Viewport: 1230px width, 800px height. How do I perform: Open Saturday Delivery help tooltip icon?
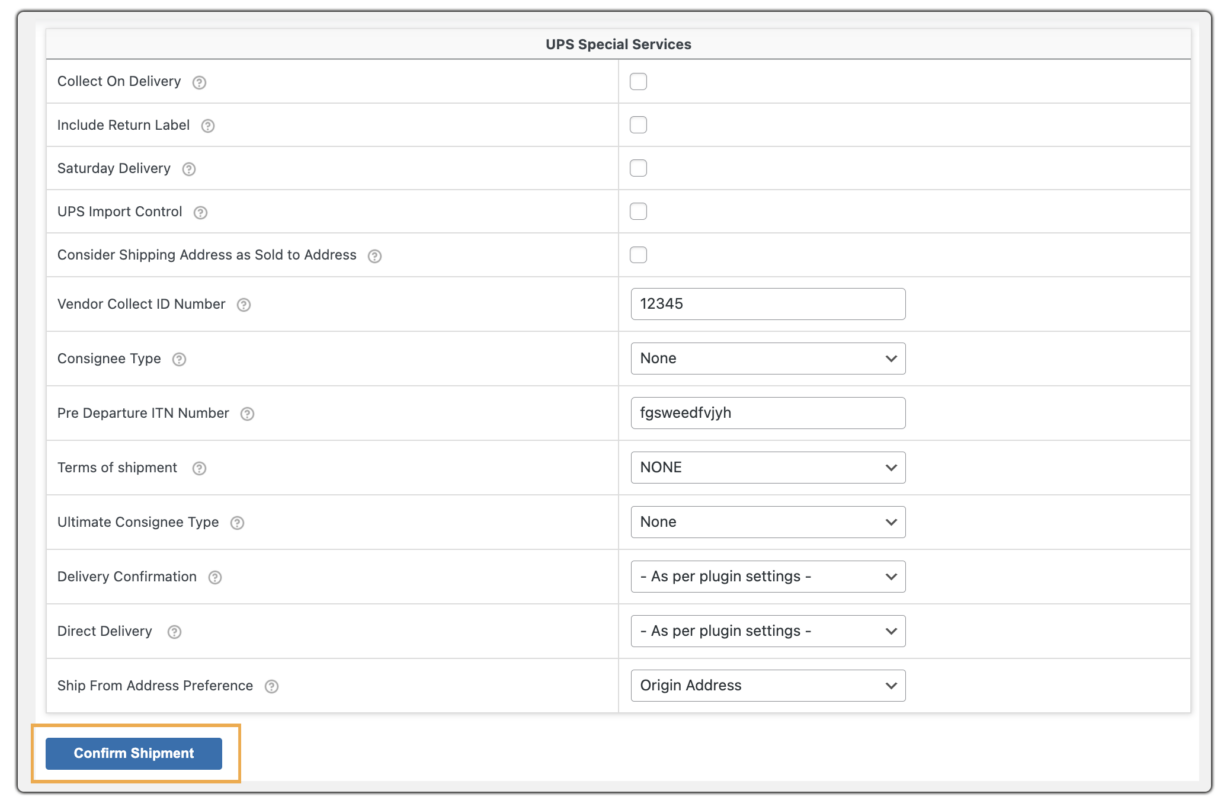(x=189, y=169)
